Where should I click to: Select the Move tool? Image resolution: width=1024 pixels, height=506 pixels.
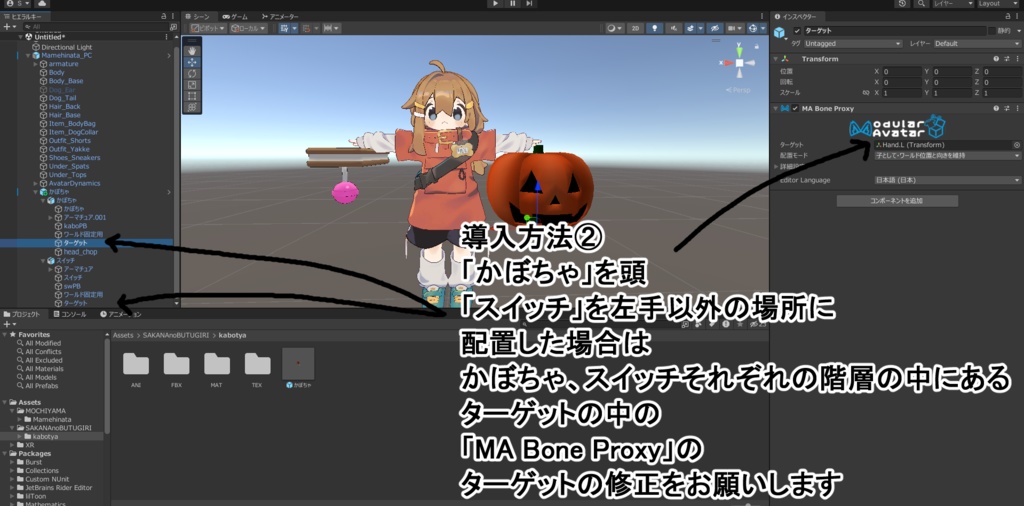pyautogui.click(x=192, y=62)
